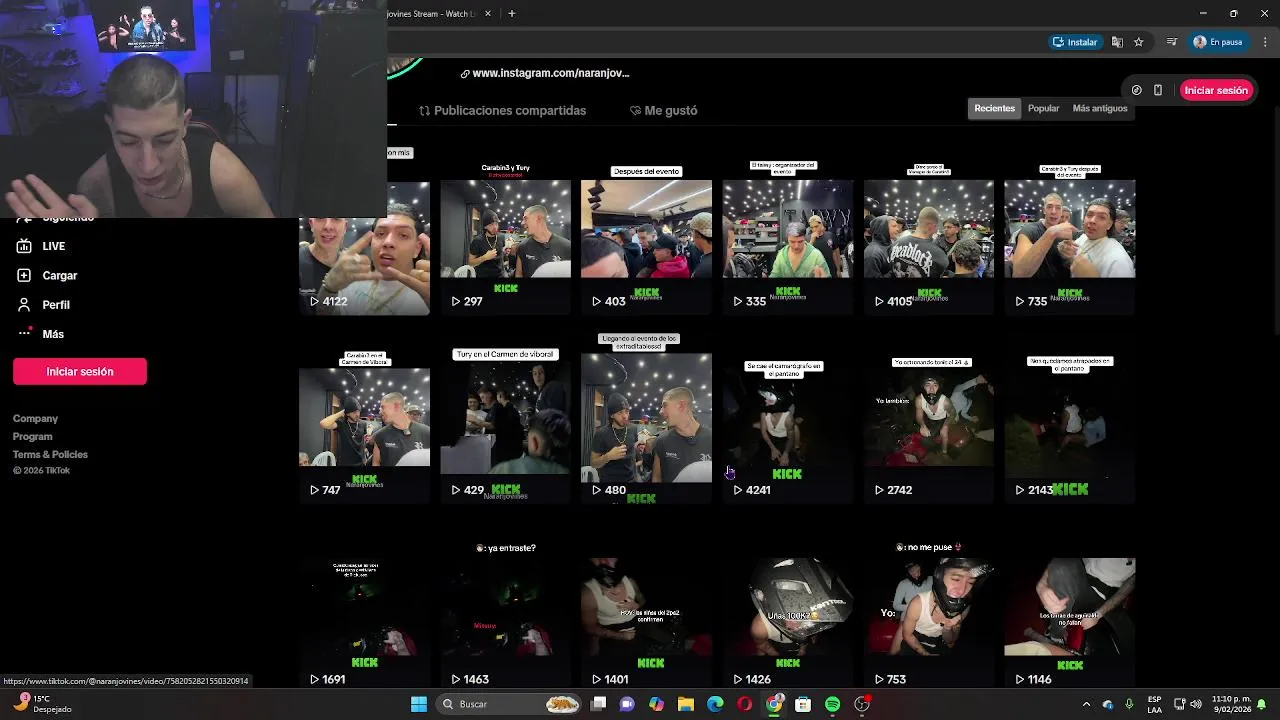Switch to the Me gustó tab
Viewport: 1280px width, 720px height.
coord(663,110)
